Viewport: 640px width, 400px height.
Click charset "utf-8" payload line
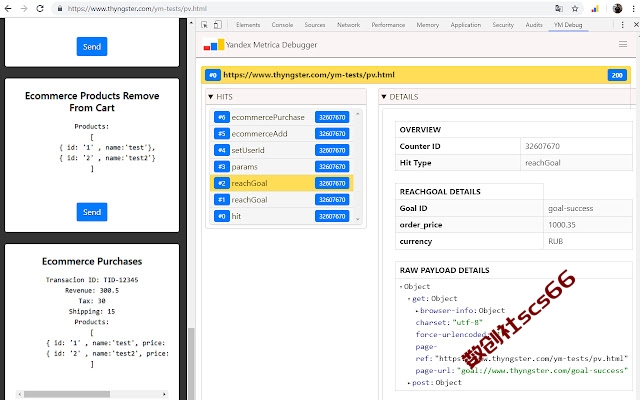point(449,322)
